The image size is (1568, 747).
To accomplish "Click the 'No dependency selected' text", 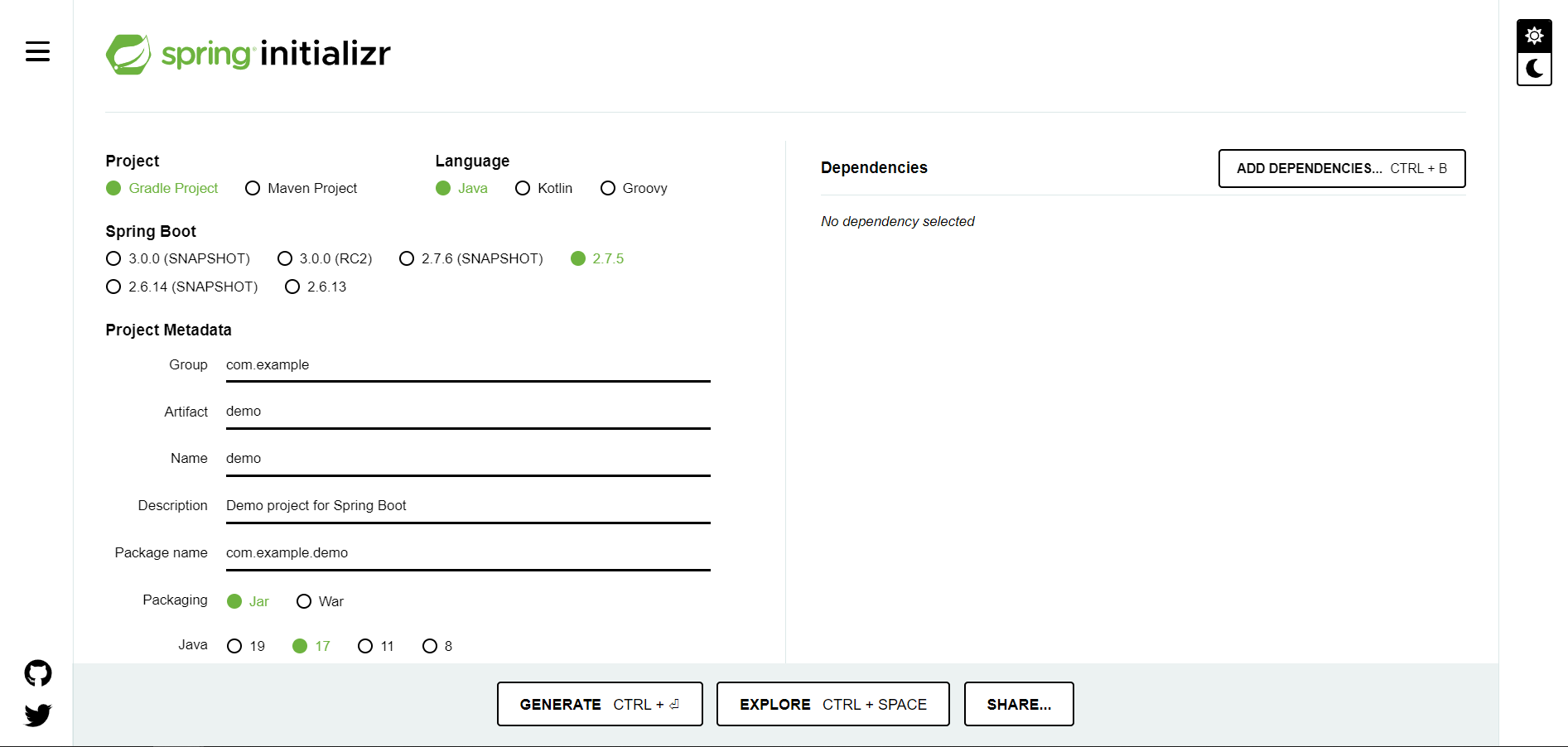I will [898, 221].
